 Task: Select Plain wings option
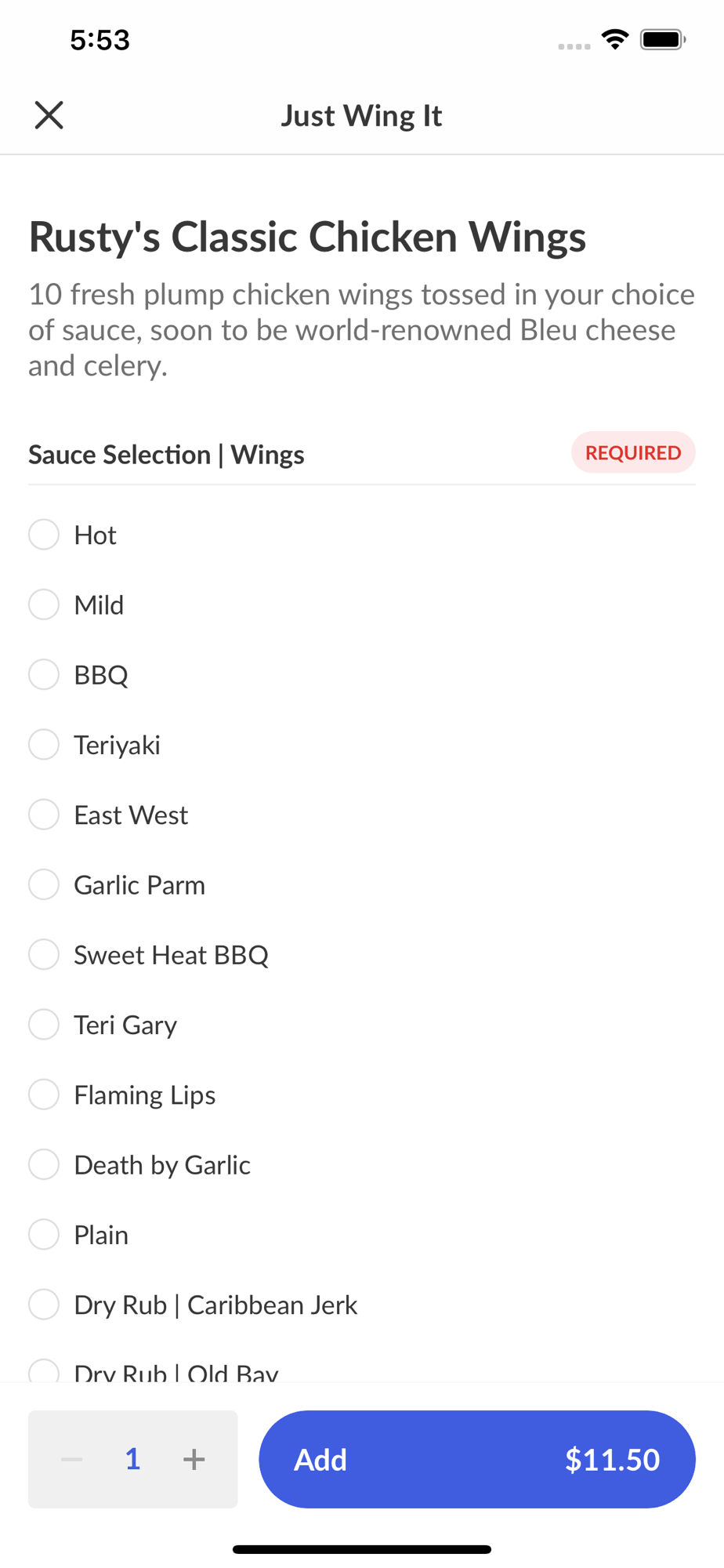(x=44, y=1235)
